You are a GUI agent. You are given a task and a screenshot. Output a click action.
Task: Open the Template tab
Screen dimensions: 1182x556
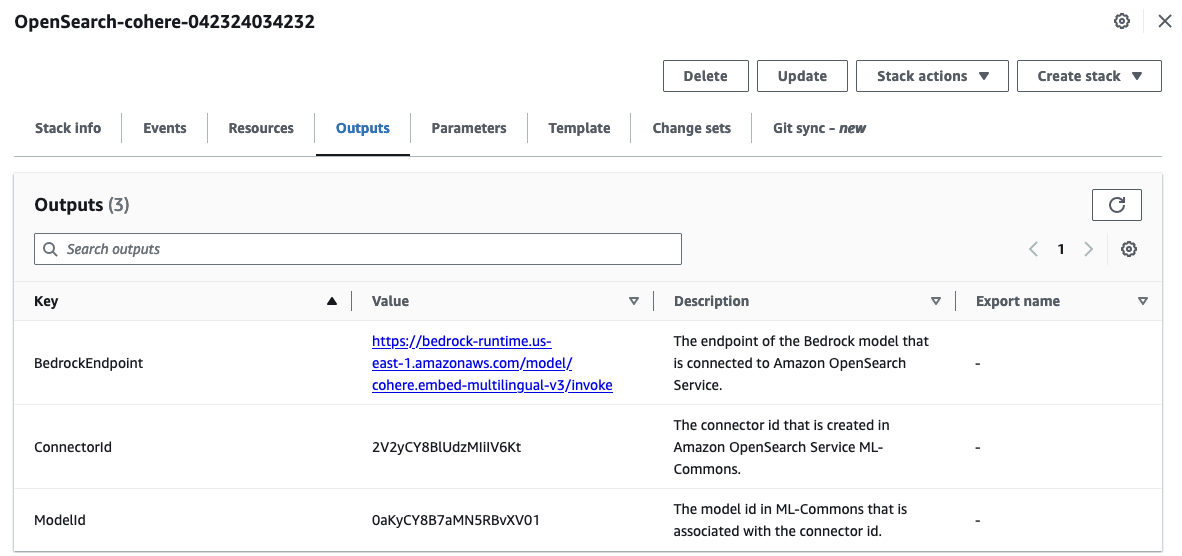(x=579, y=128)
